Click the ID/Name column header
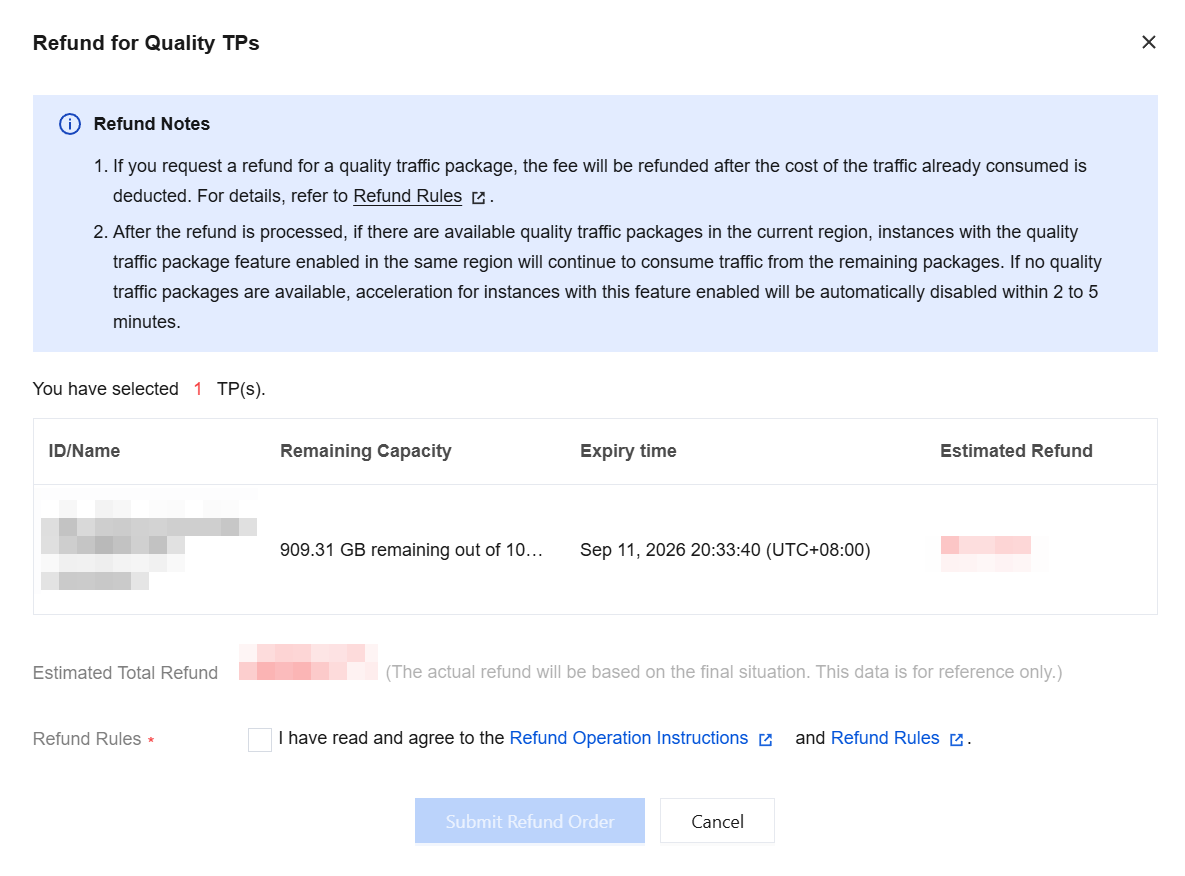The width and height of the screenshot is (1185, 876). click(84, 451)
